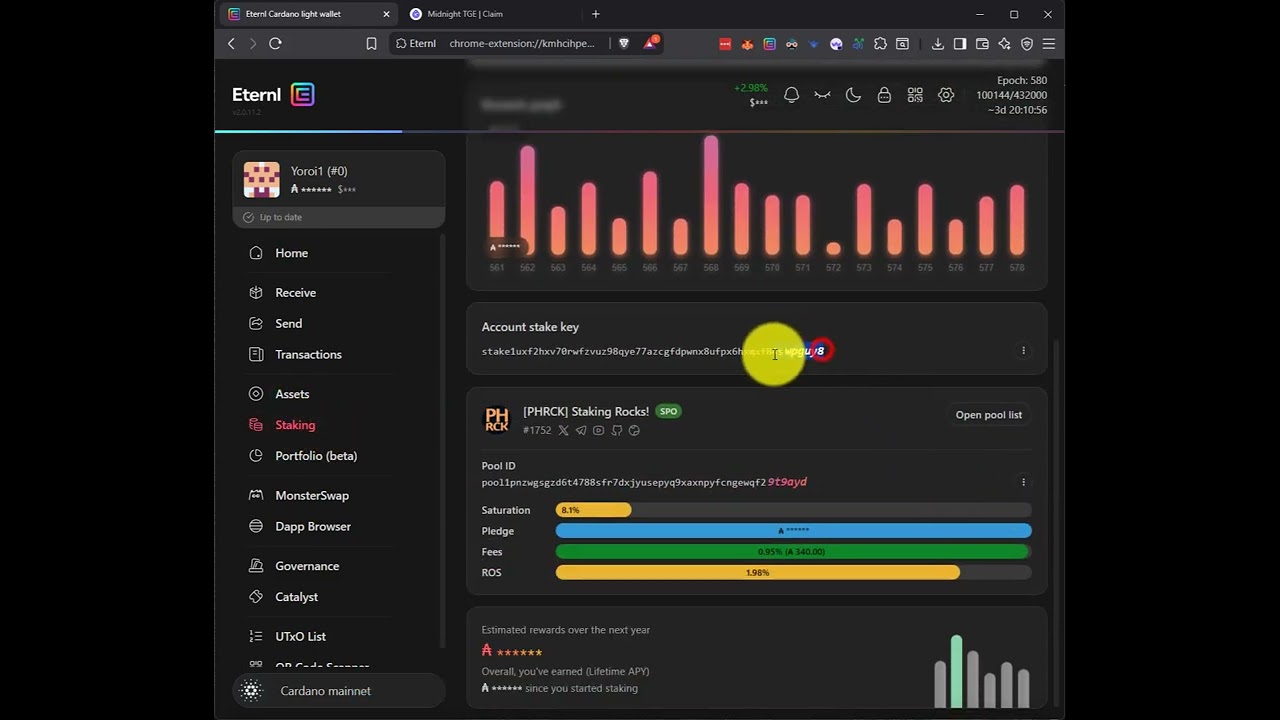Click the epoch 568 reward bar
Image resolution: width=1280 pixels, height=720 pixels.
pos(711,196)
